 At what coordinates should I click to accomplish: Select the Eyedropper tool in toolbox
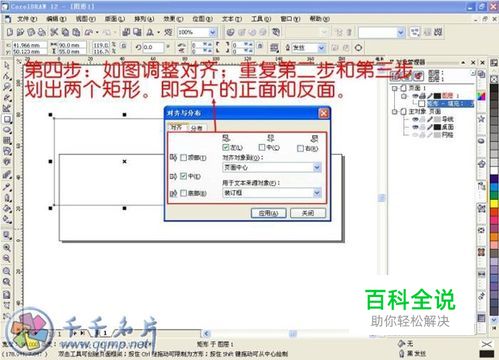(7, 187)
